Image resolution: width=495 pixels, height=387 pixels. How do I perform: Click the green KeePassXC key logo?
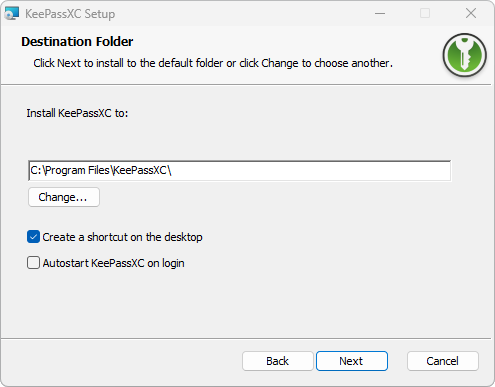[464, 55]
